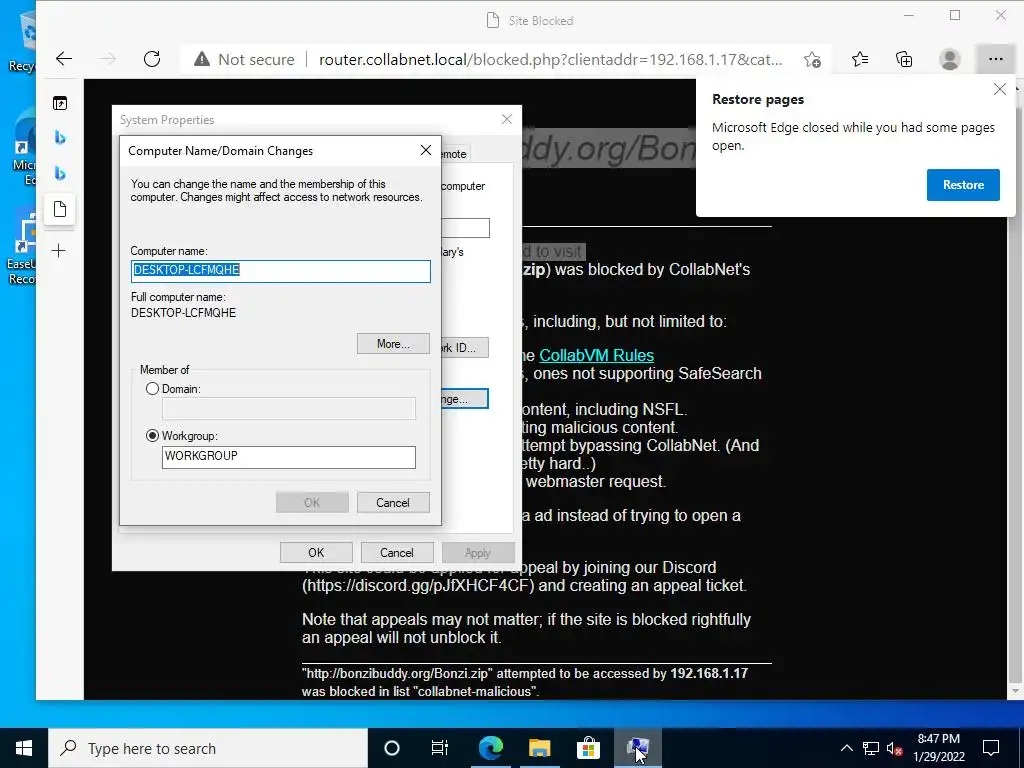Open File Explorer from taskbar
This screenshot has width=1024, height=768.
pyautogui.click(x=539, y=748)
